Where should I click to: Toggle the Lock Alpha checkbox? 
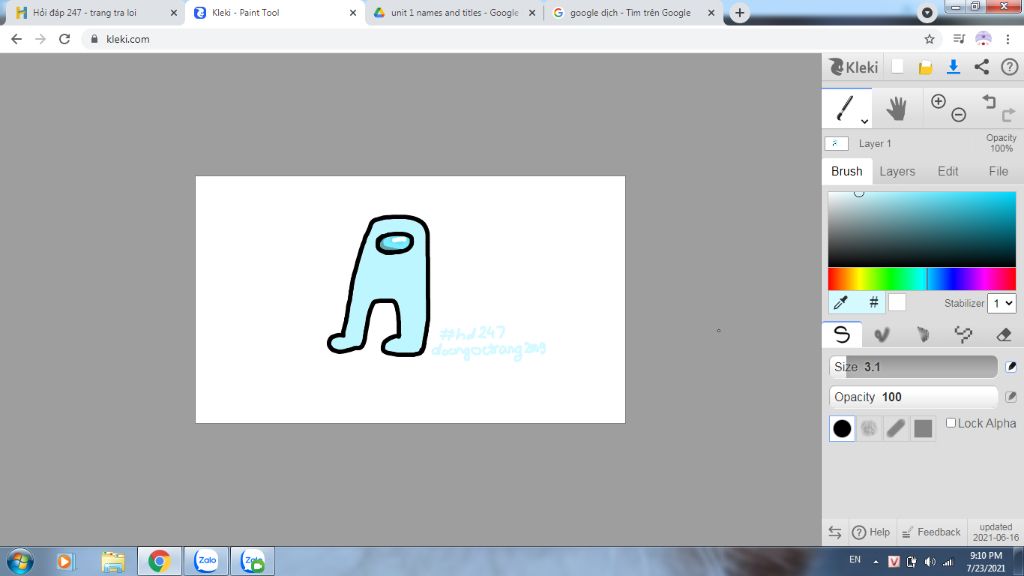(x=951, y=423)
